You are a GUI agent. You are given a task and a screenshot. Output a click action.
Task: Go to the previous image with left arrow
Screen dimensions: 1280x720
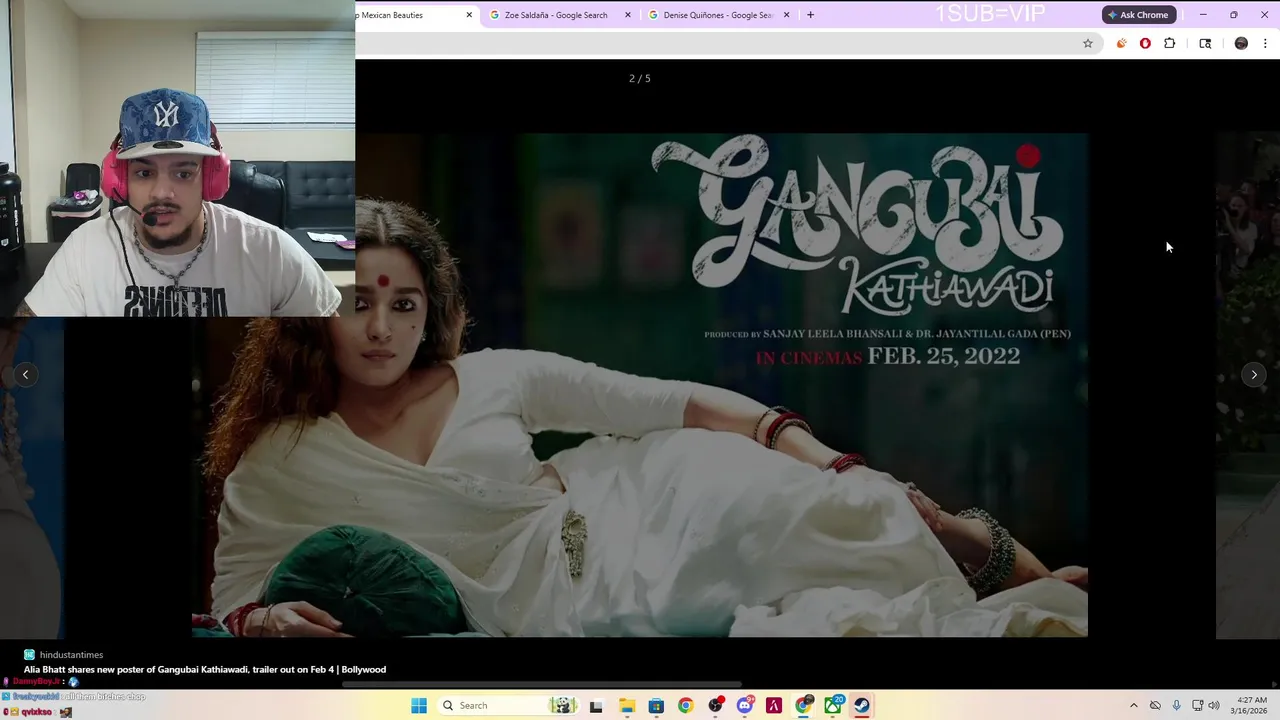tap(25, 375)
